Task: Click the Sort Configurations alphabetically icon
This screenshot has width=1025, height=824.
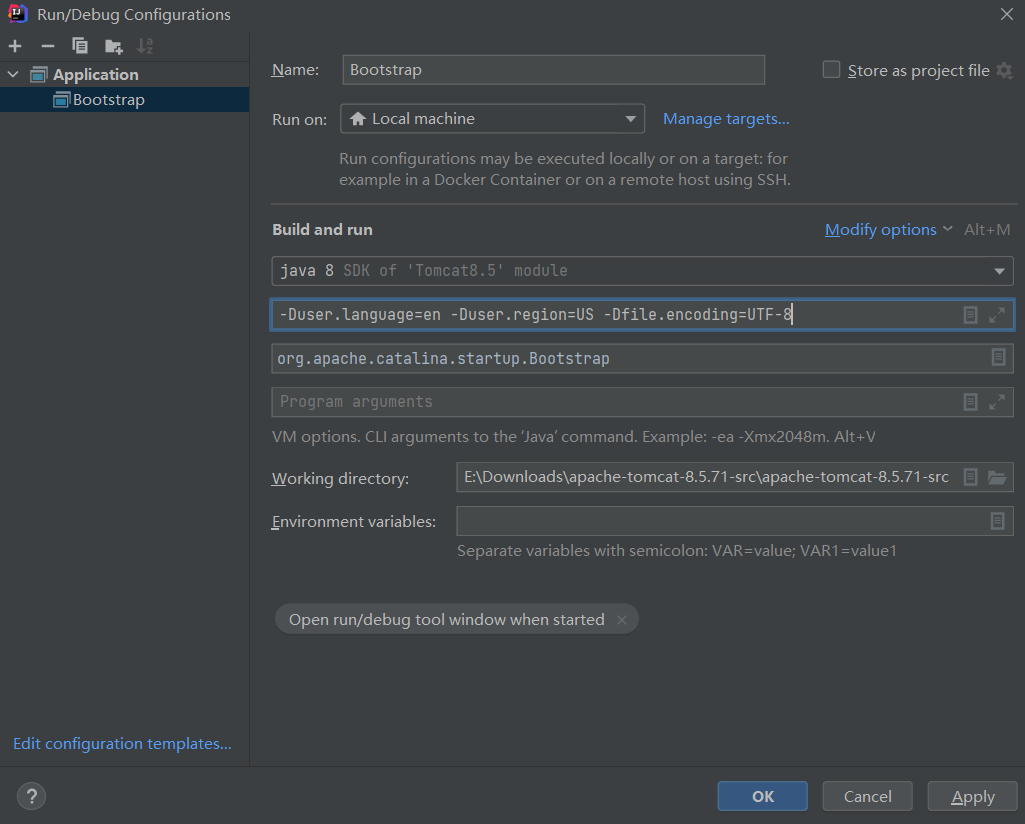Action: pos(145,46)
